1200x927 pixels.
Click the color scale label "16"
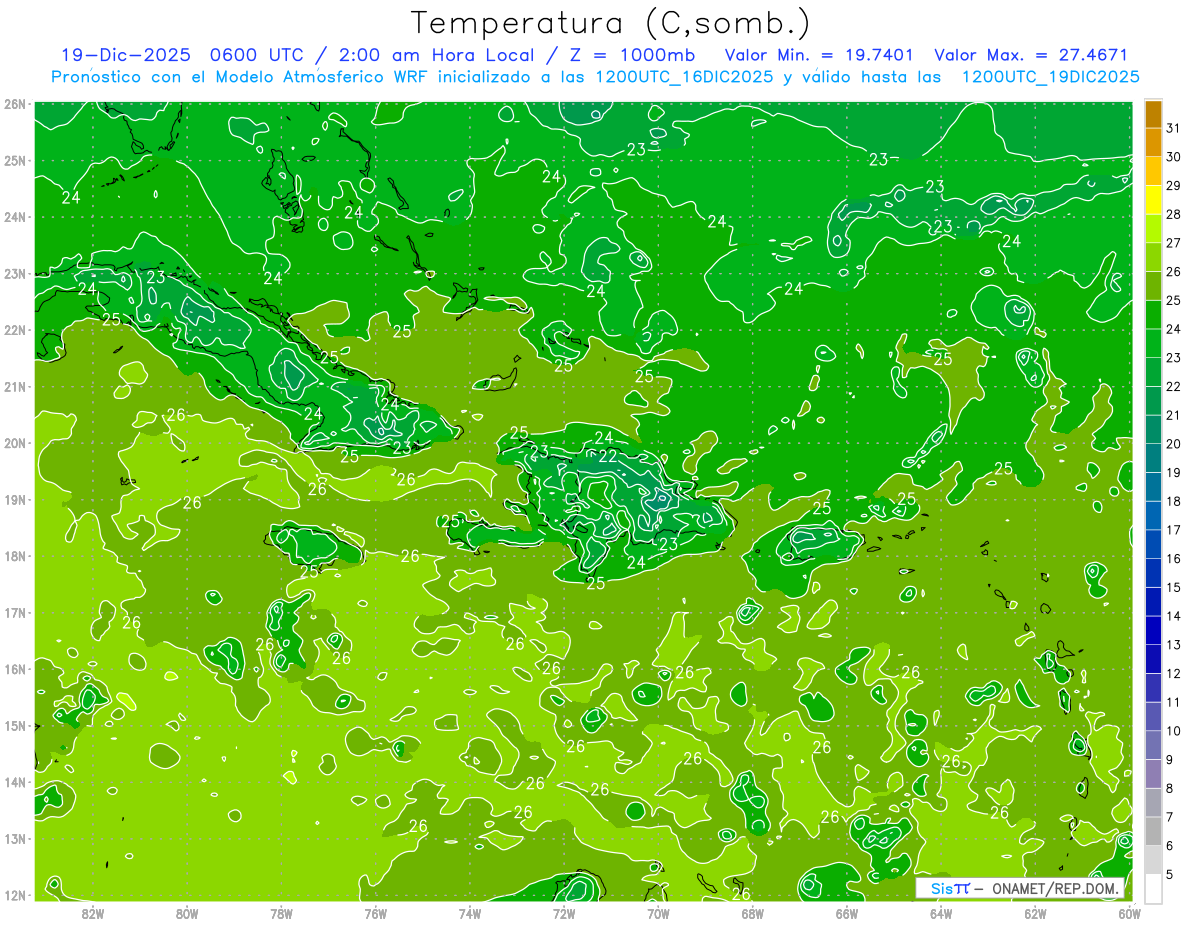pos(1174,558)
